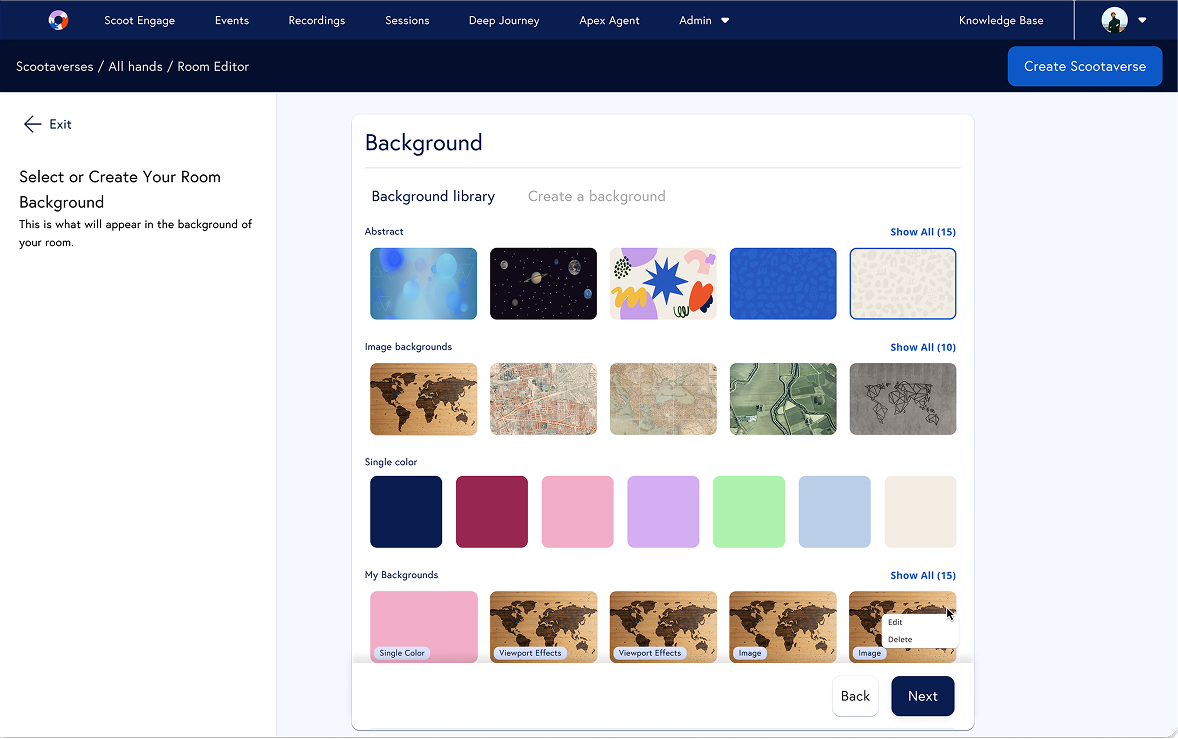Open the user profile avatar
This screenshot has width=1178, height=739.
coord(1114,20)
